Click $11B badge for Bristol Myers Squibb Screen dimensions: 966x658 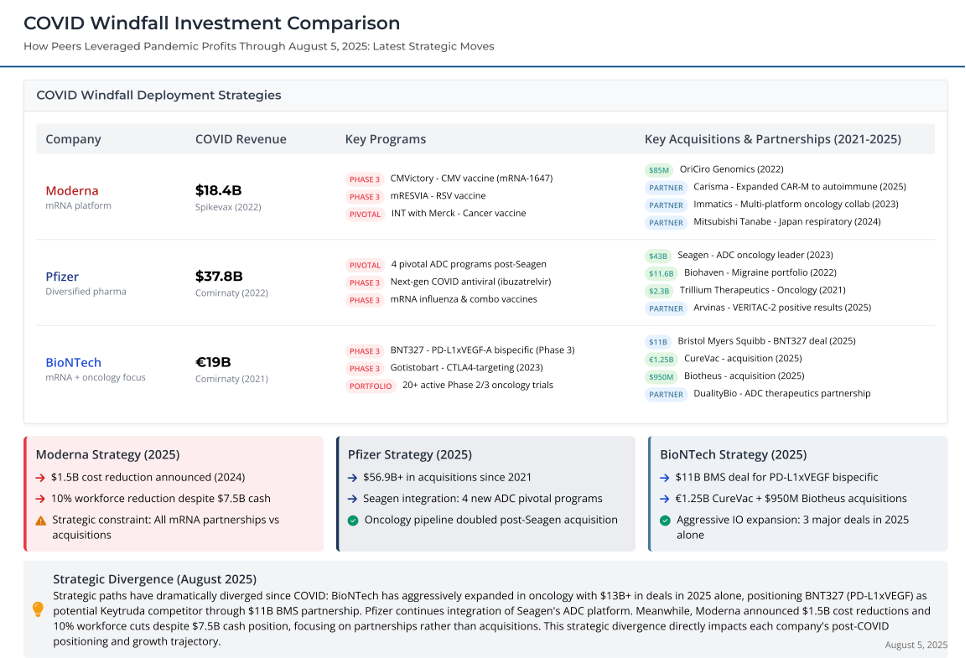point(658,342)
